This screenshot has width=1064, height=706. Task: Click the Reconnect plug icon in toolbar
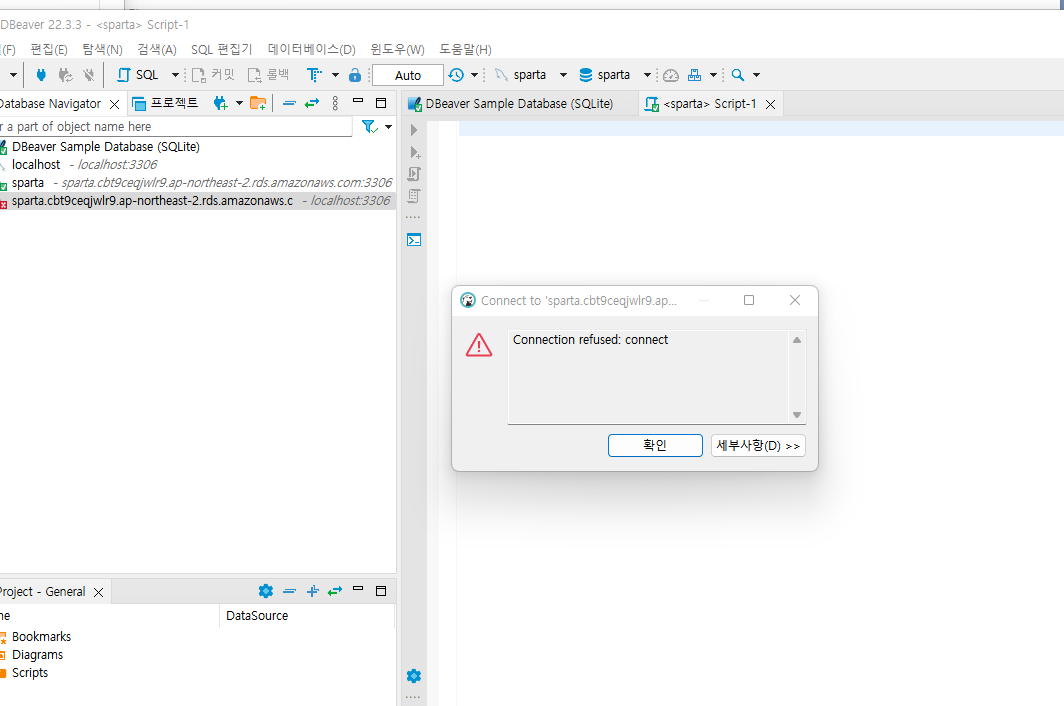point(65,75)
